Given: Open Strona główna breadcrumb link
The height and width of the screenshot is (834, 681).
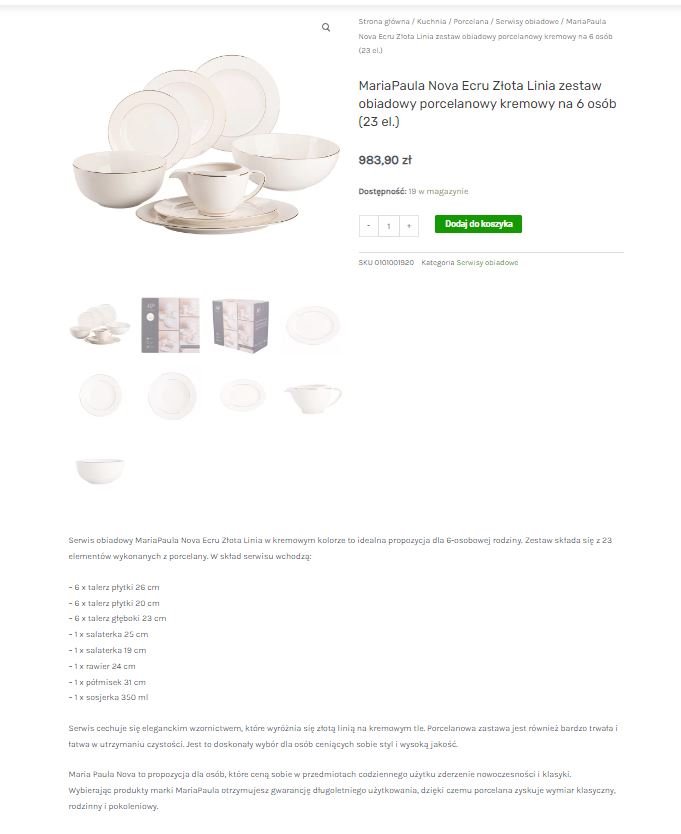Looking at the screenshot, I should [x=384, y=21].
